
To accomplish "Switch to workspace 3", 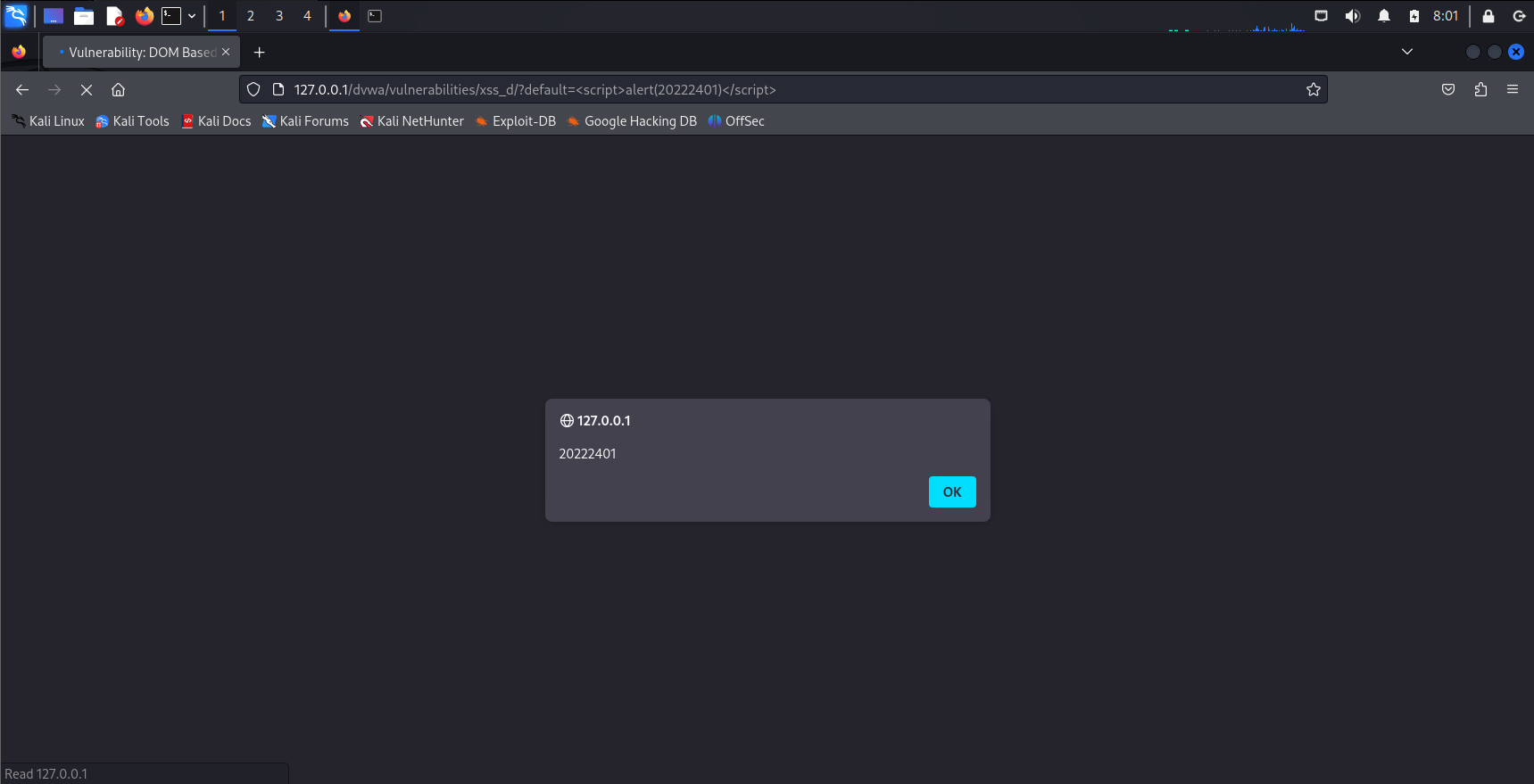I will tap(279, 16).
